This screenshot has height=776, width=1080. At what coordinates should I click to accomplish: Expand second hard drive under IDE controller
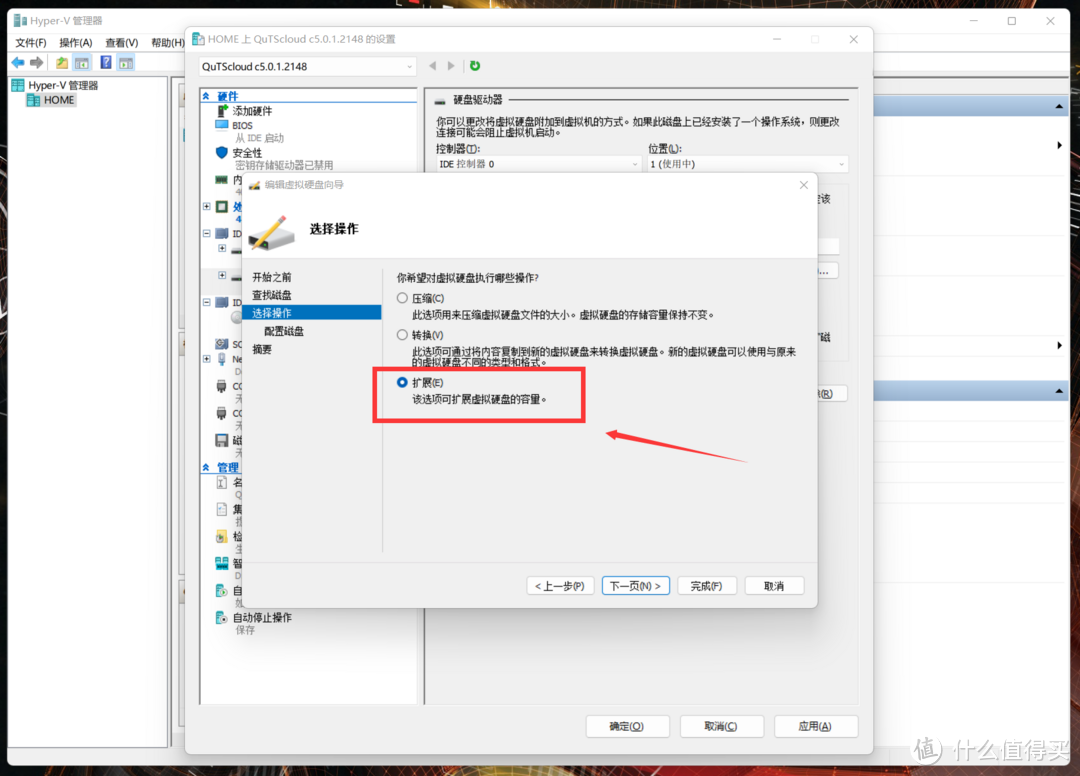click(222, 275)
